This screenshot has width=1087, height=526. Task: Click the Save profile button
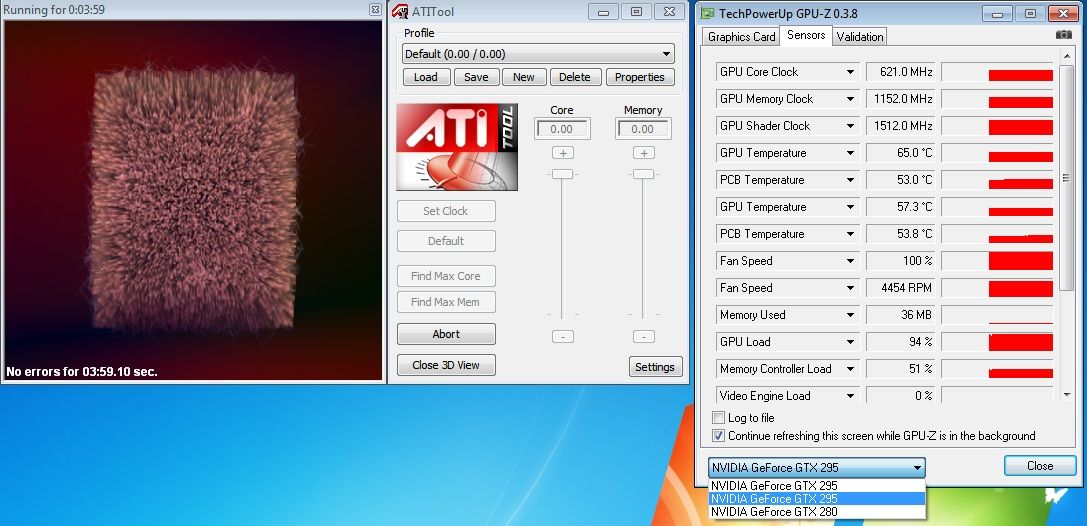point(476,77)
